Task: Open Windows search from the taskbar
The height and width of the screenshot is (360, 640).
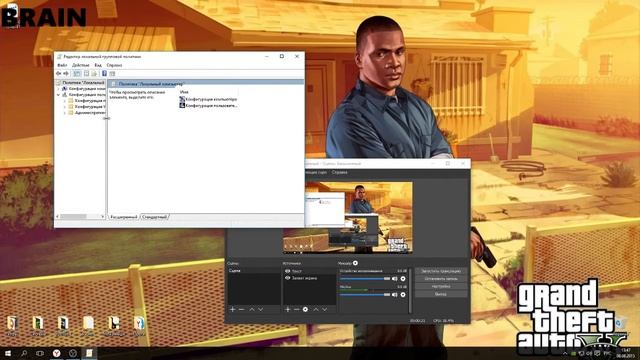Action: [x=24, y=353]
